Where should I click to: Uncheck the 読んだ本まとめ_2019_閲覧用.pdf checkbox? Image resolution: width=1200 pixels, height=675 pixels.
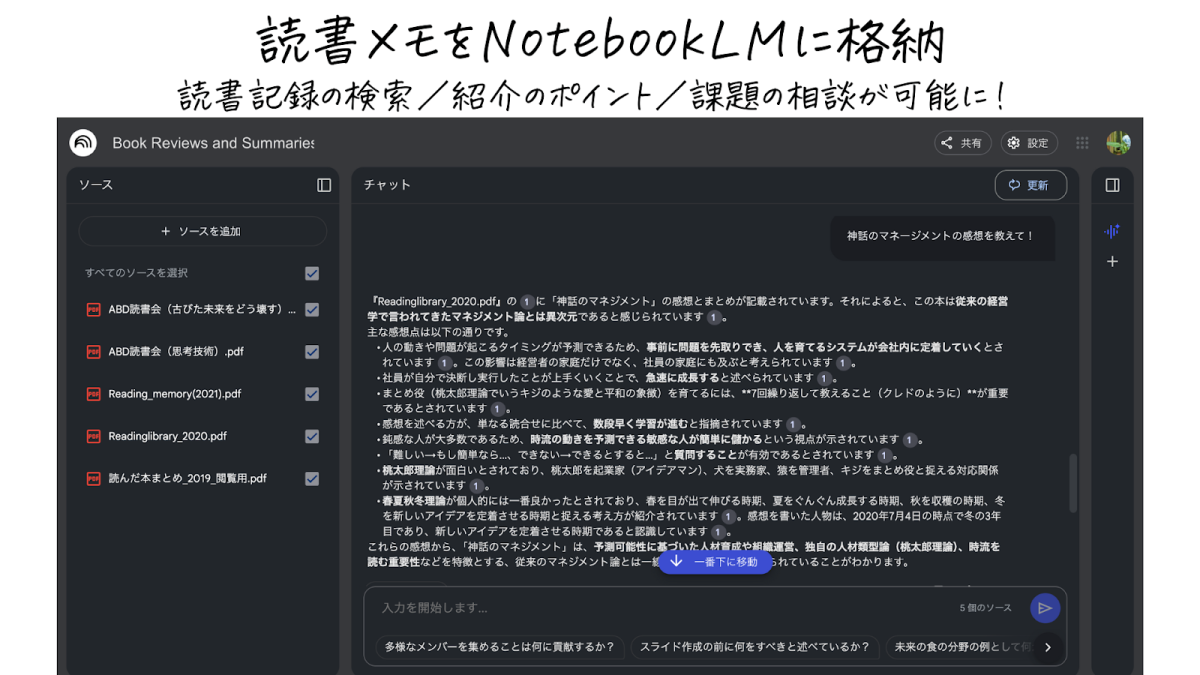click(312, 479)
